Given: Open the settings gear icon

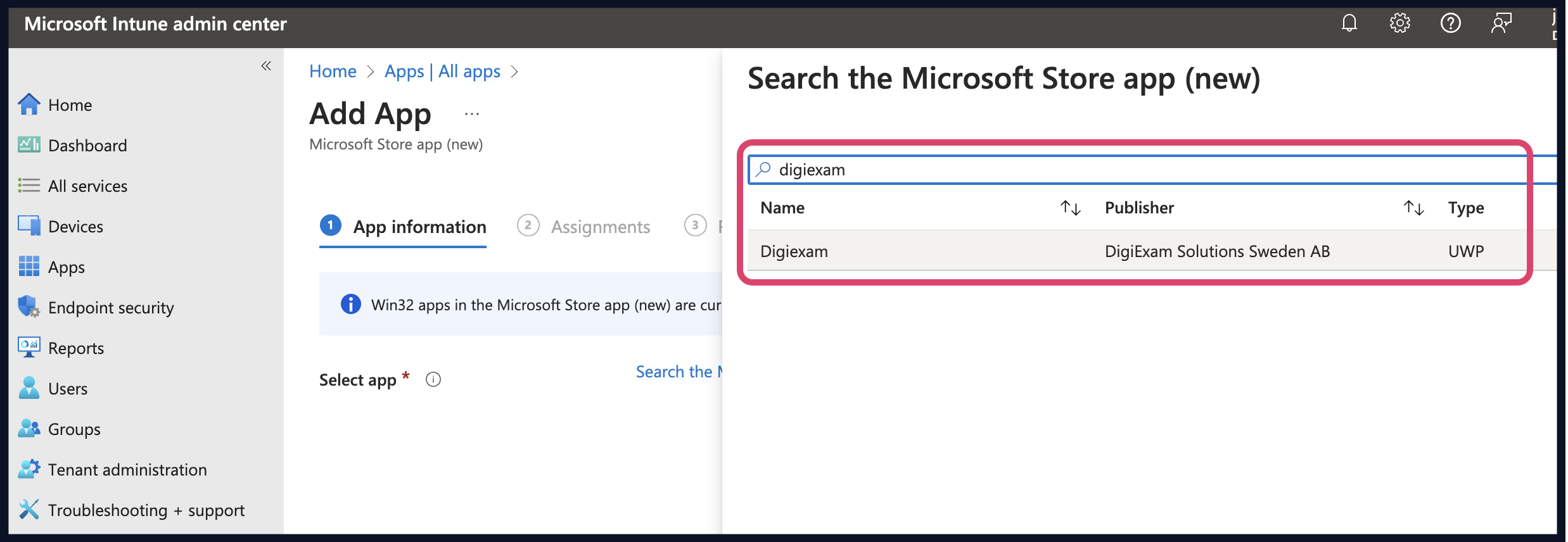Looking at the screenshot, I should (1400, 23).
